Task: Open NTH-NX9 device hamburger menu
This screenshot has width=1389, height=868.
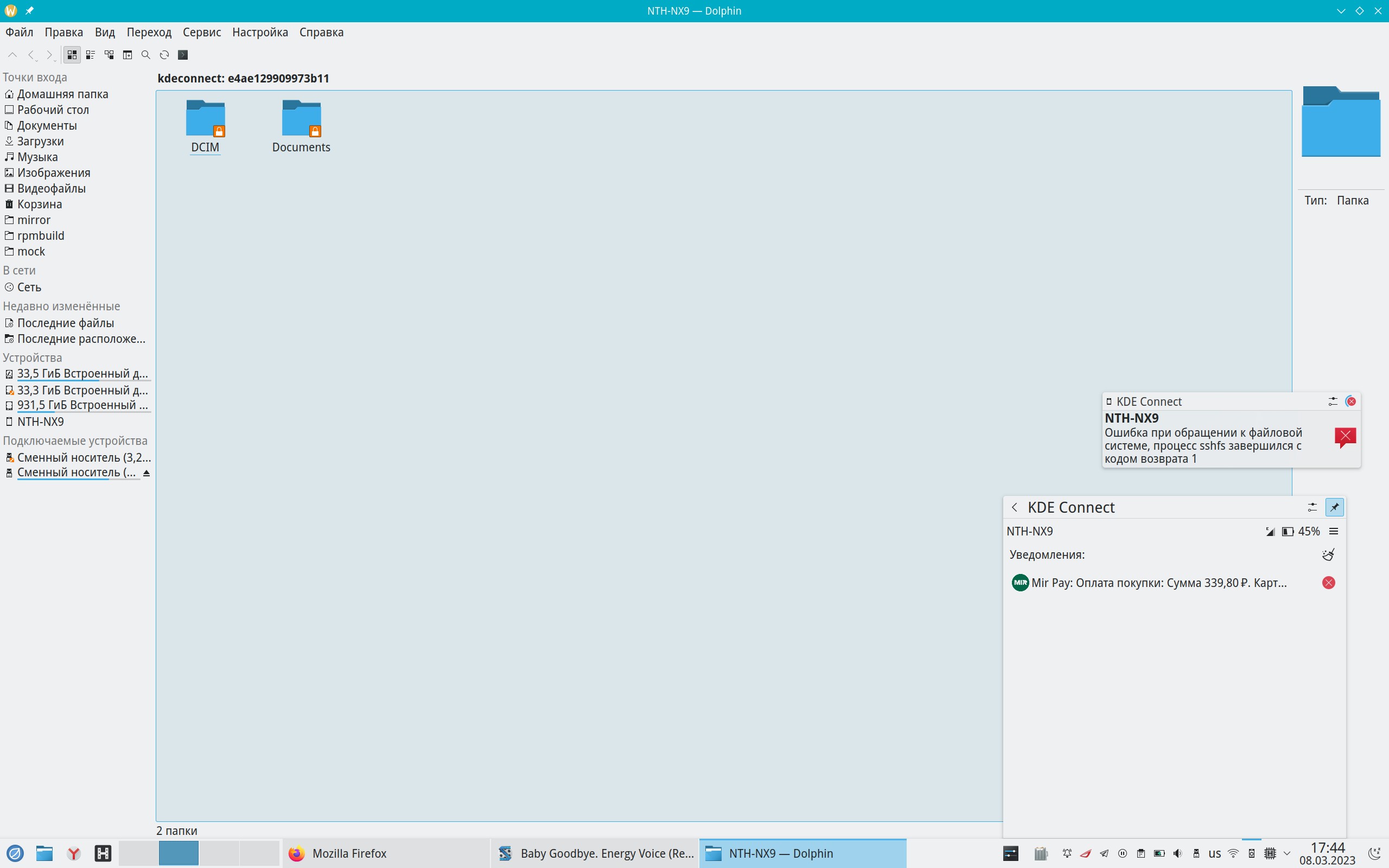Action: pos(1334,532)
